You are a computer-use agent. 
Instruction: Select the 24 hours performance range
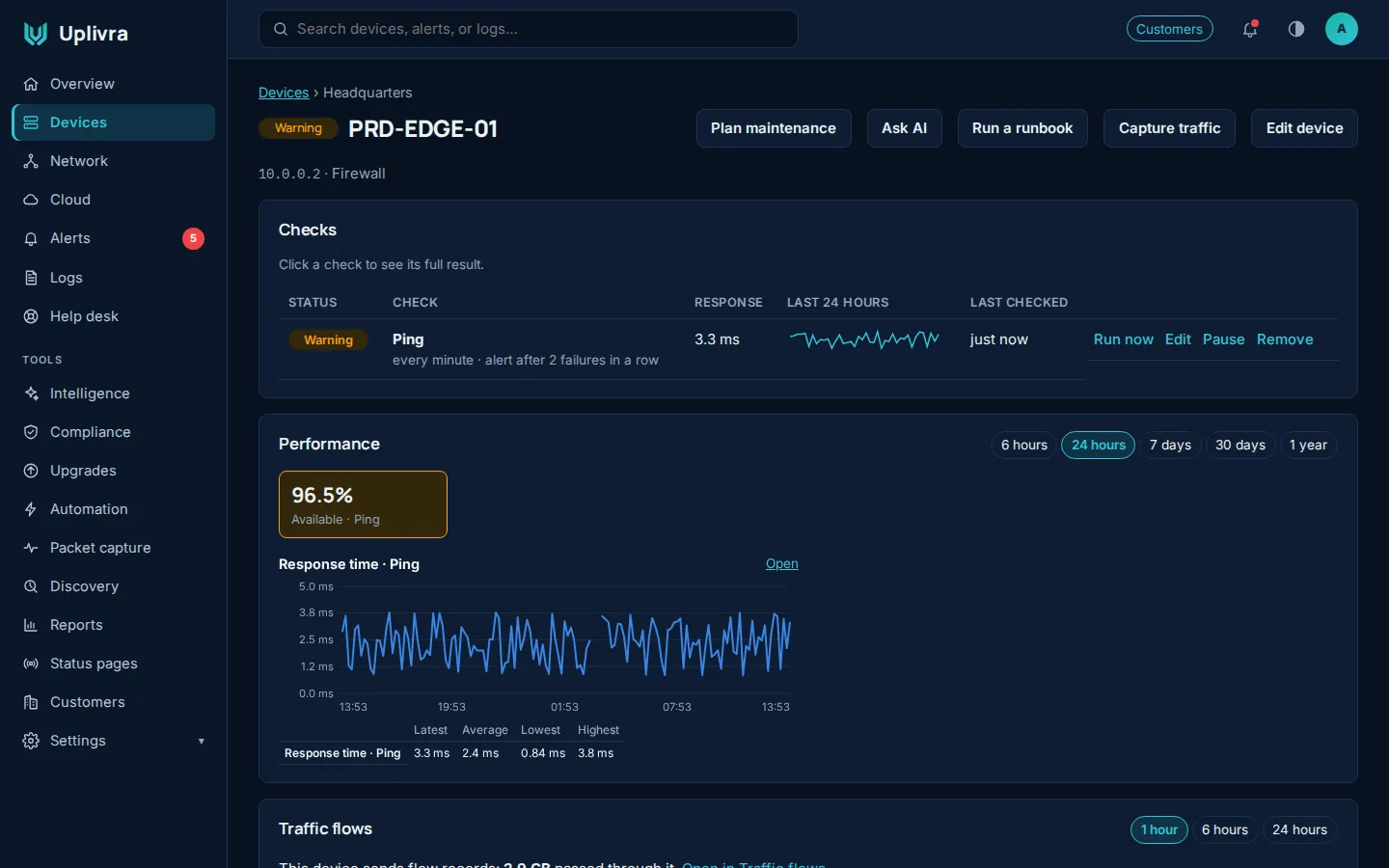[x=1099, y=445]
